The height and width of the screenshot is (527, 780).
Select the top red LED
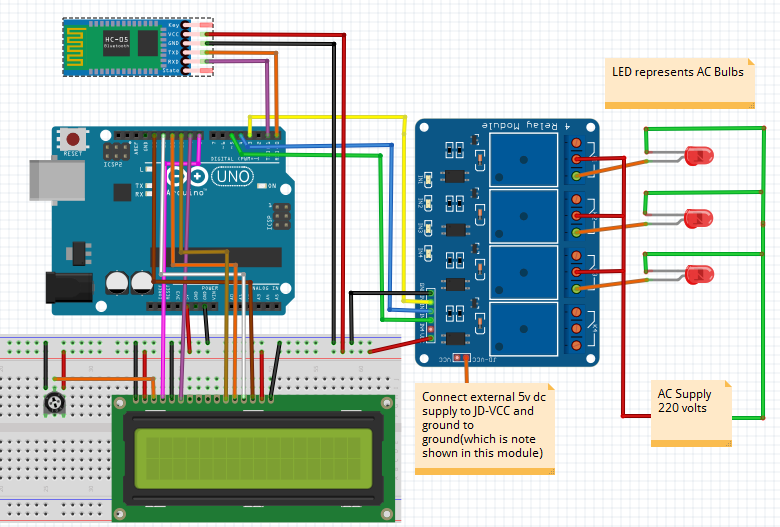[x=699, y=155]
